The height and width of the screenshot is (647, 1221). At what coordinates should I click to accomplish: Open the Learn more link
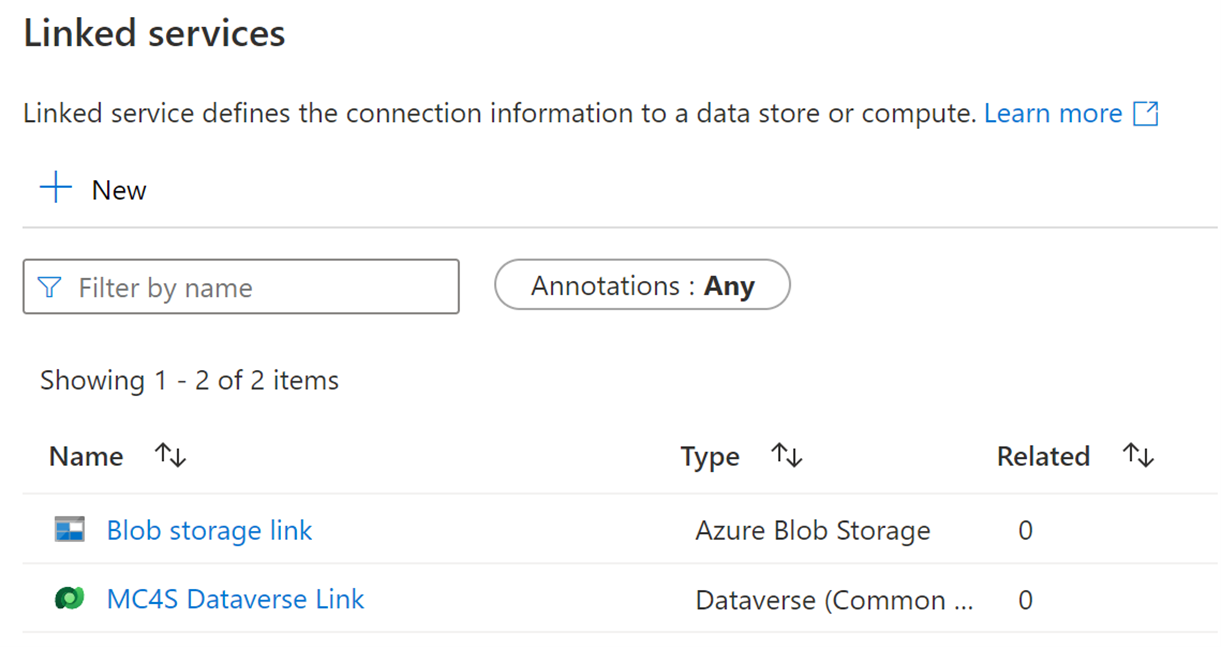pyautogui.click(x=1053, y=113)
